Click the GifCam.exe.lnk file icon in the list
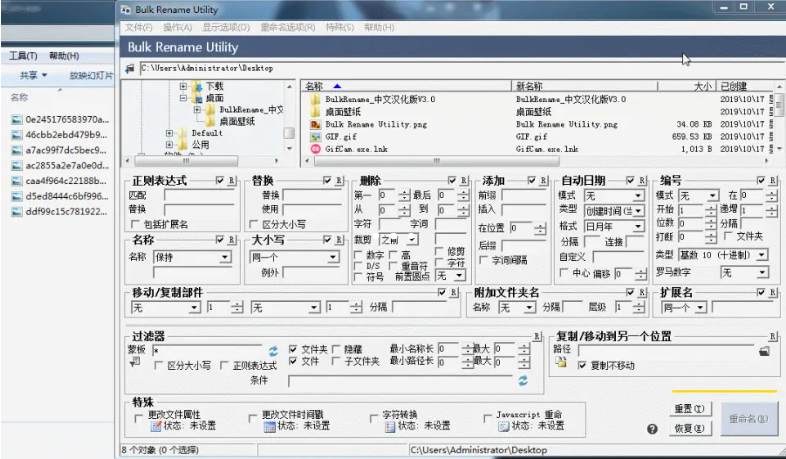This screenshot has height=459, width=786. 314,148
